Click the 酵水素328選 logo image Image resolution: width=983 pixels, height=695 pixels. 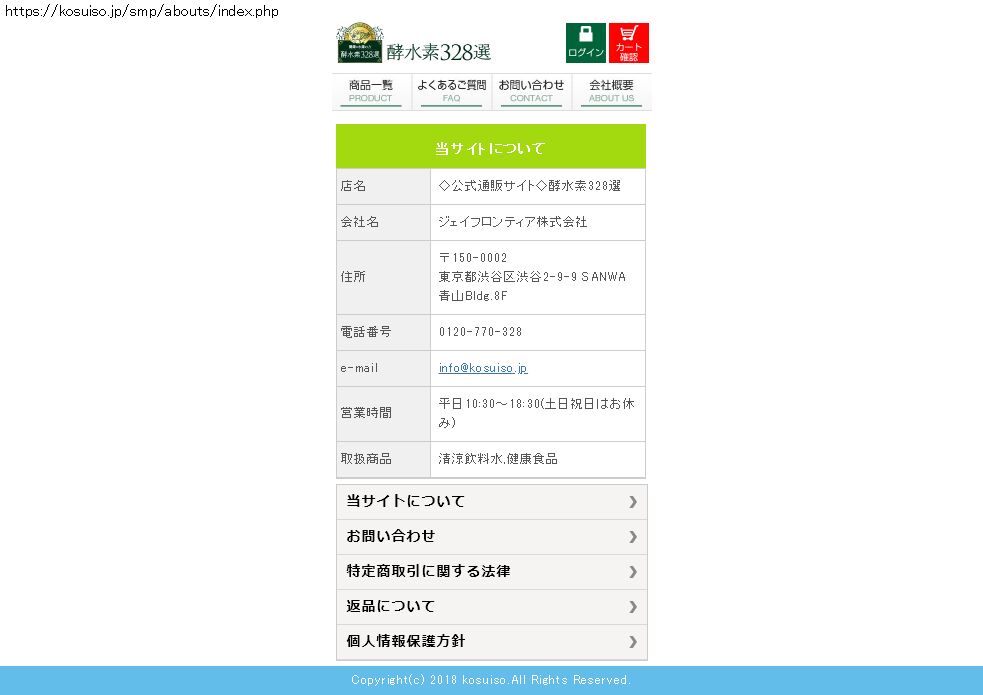click(414, 43)
